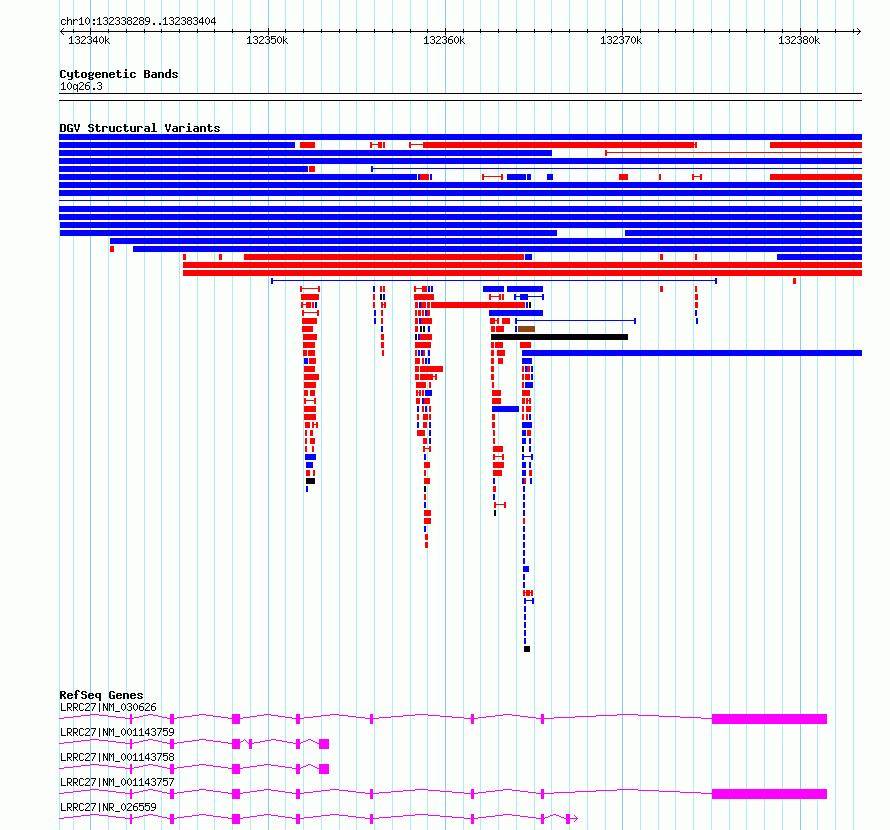Click the 10q26.3 band label
This screenshot has height=830, width=890.
tap(81, 86)
